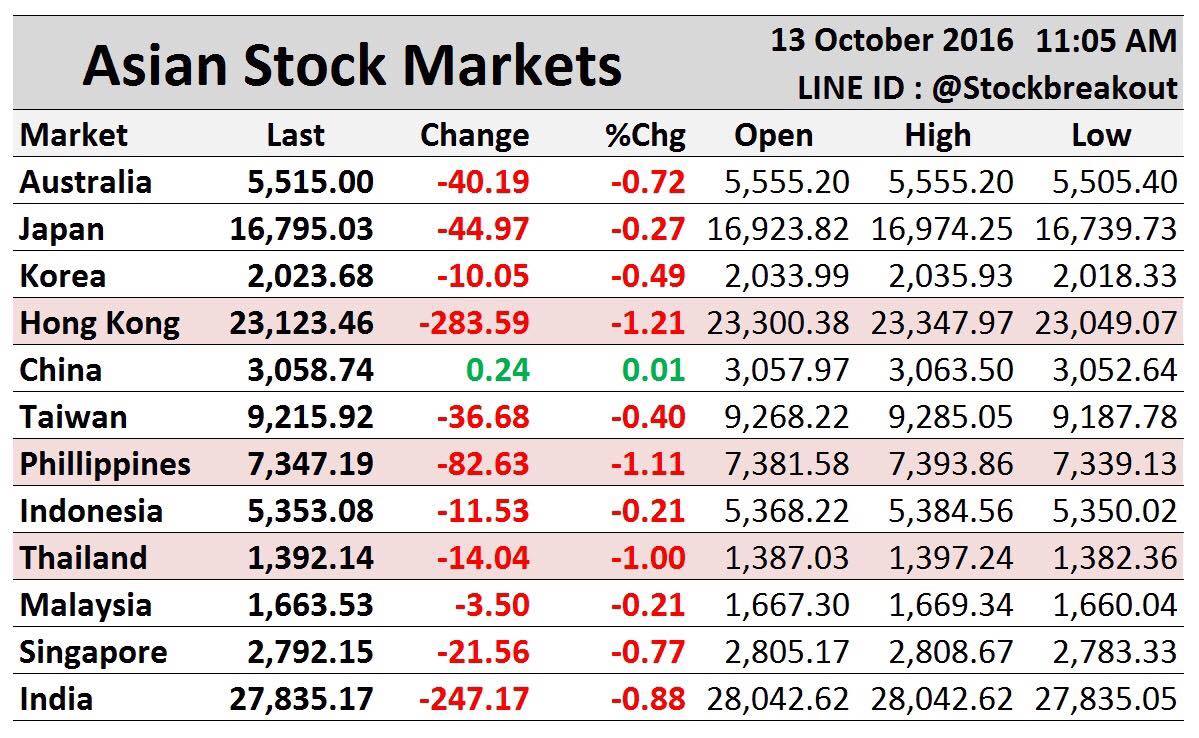
Task: Select the Australia market row label
Action: pyautogui.click(x=86, y=182)
